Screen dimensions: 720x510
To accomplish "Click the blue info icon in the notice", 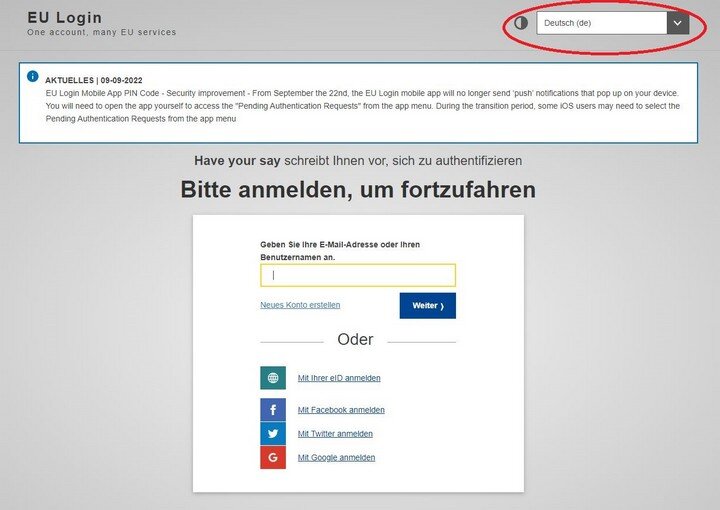I will coord(33,76).
